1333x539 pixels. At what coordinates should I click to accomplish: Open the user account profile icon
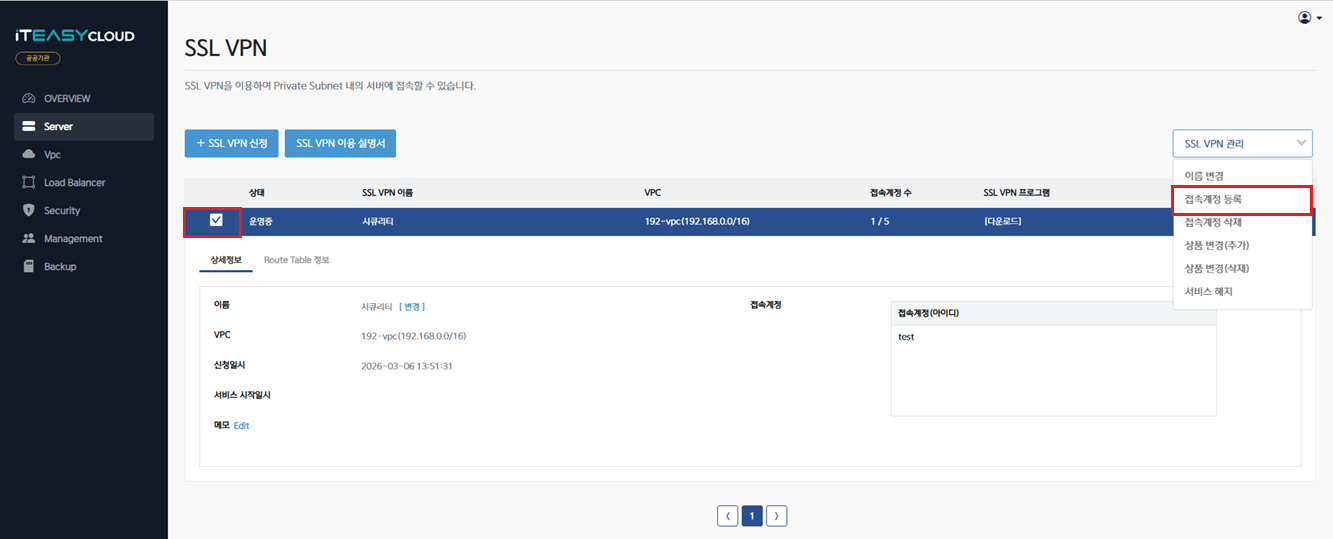1304,18
